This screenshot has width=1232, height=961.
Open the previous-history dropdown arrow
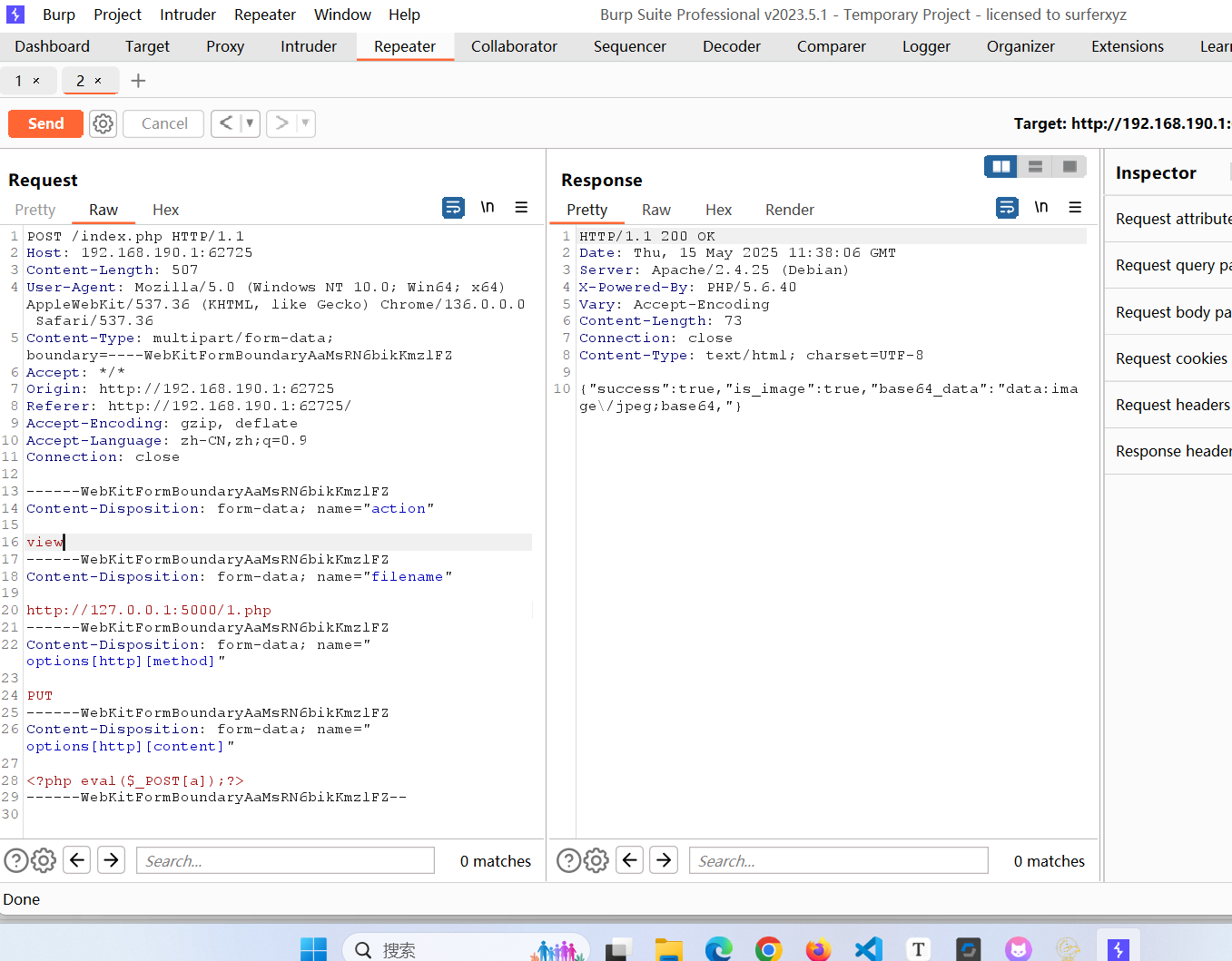click(250, 123)
